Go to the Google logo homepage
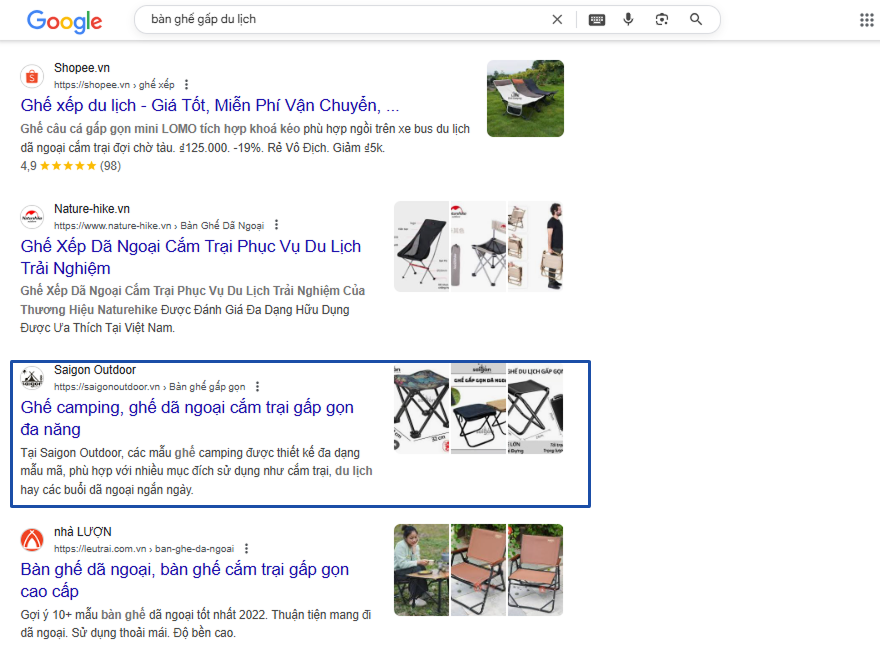 pos(65,21)
